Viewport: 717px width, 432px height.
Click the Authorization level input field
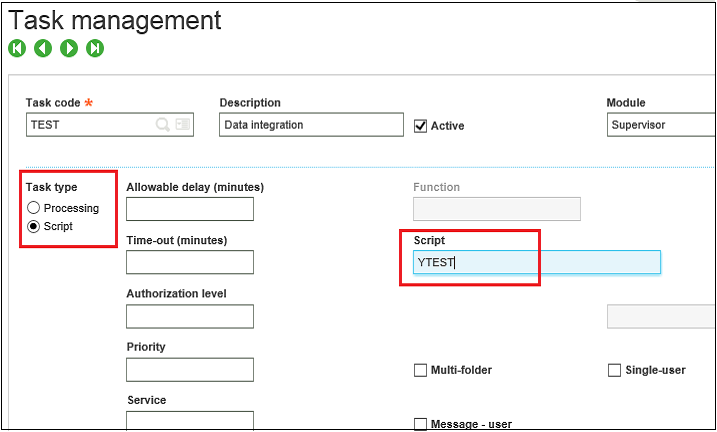pyautogui.click(x=190, y=316)
